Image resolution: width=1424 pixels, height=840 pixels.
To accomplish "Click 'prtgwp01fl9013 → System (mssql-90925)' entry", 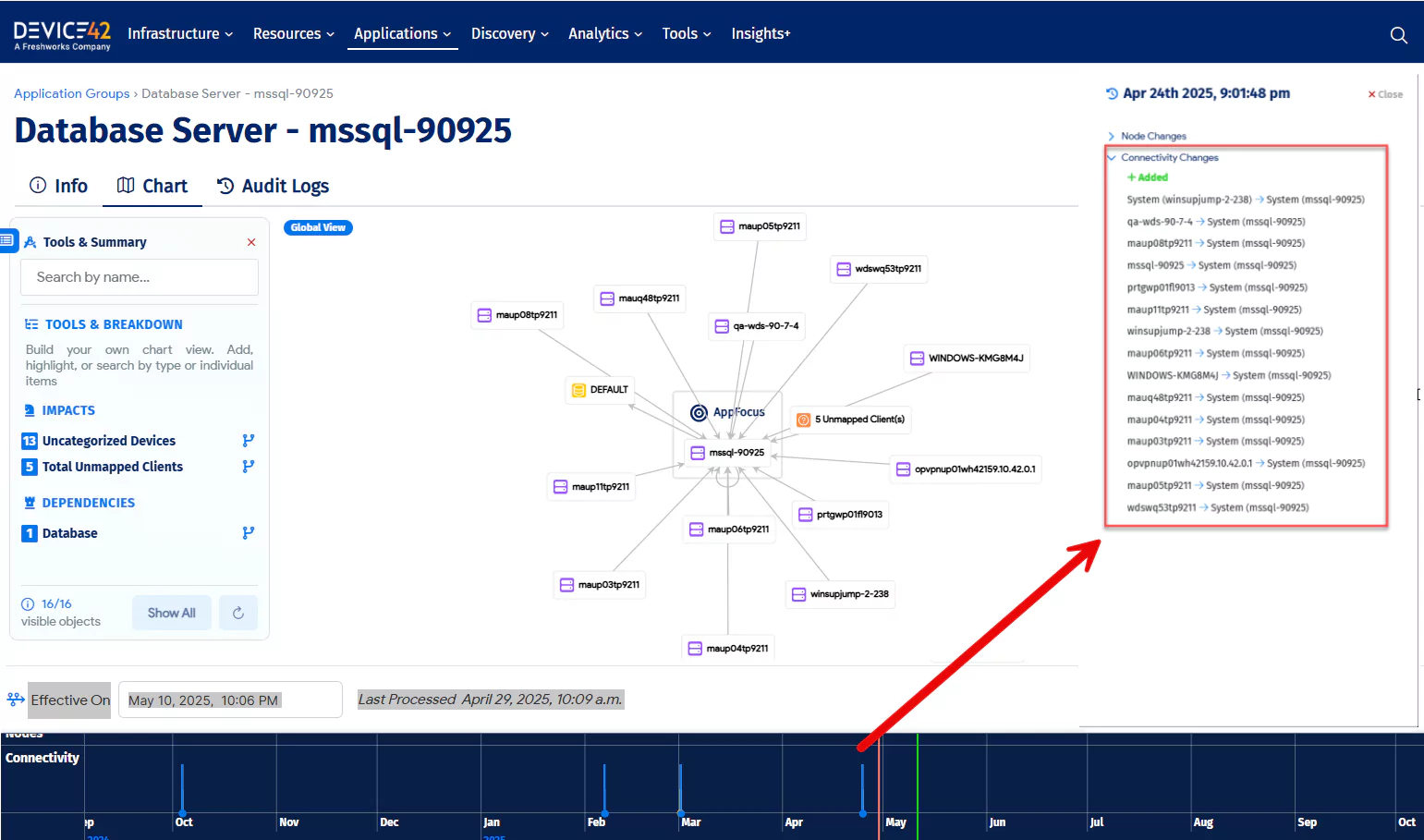I will click(1217, 287).
